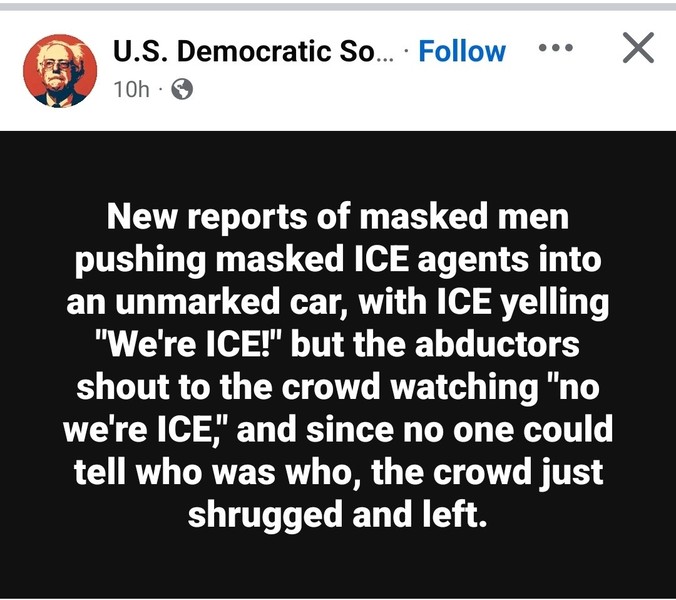This screenshot has width=676, height=600.
Task: Follow the U.S. Democratic So... page
Action: pos(462,51)
